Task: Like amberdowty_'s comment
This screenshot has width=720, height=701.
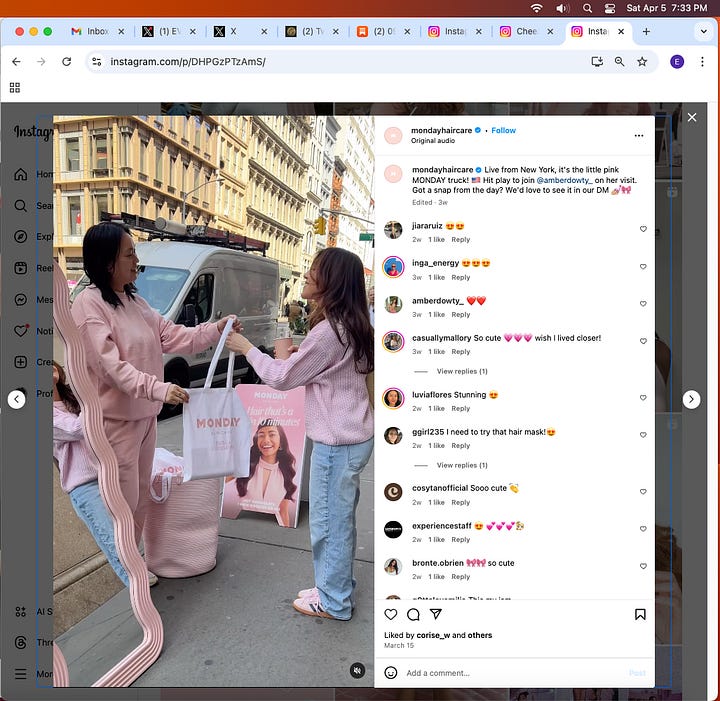Action: pos(643,304)
